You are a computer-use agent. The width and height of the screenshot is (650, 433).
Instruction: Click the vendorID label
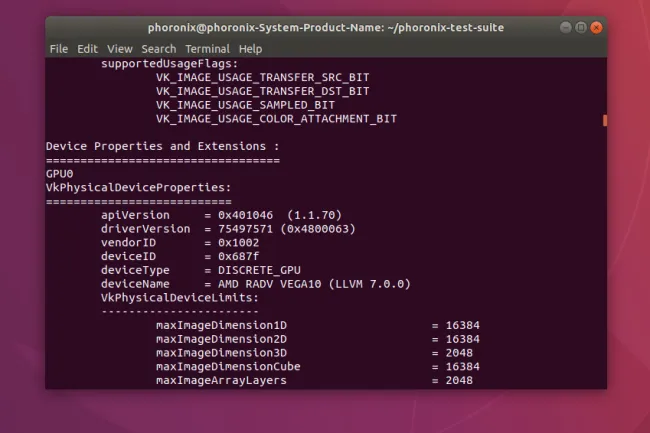[x=129, y=242]
